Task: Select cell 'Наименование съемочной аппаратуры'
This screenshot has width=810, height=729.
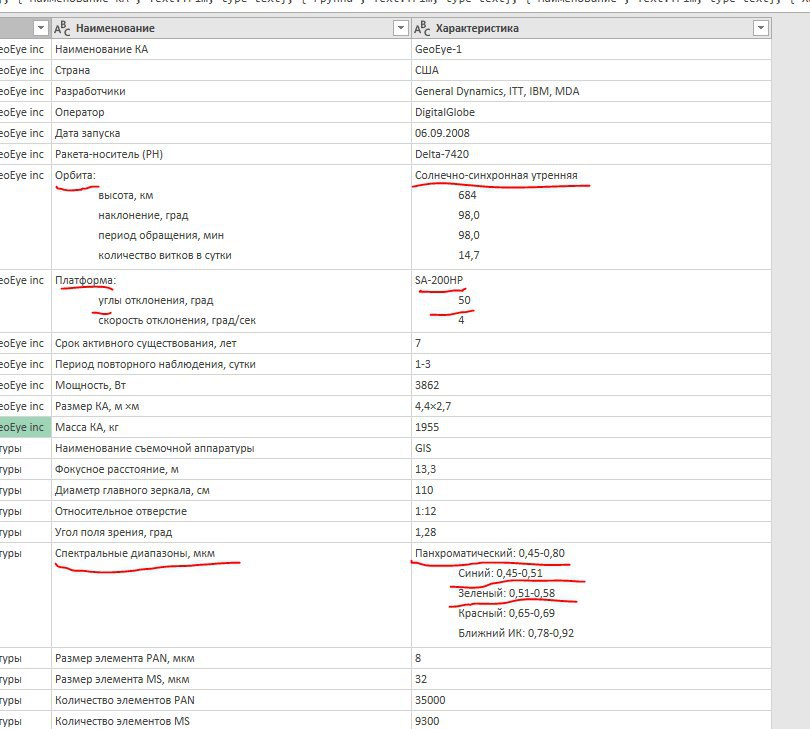Action: 231,448
